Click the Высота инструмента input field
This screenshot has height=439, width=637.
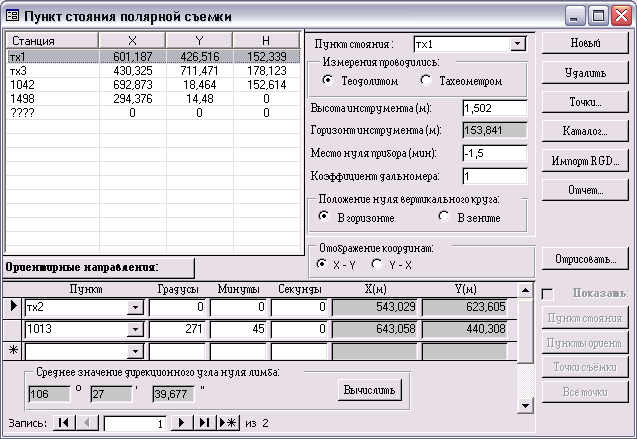coord(494,108)
